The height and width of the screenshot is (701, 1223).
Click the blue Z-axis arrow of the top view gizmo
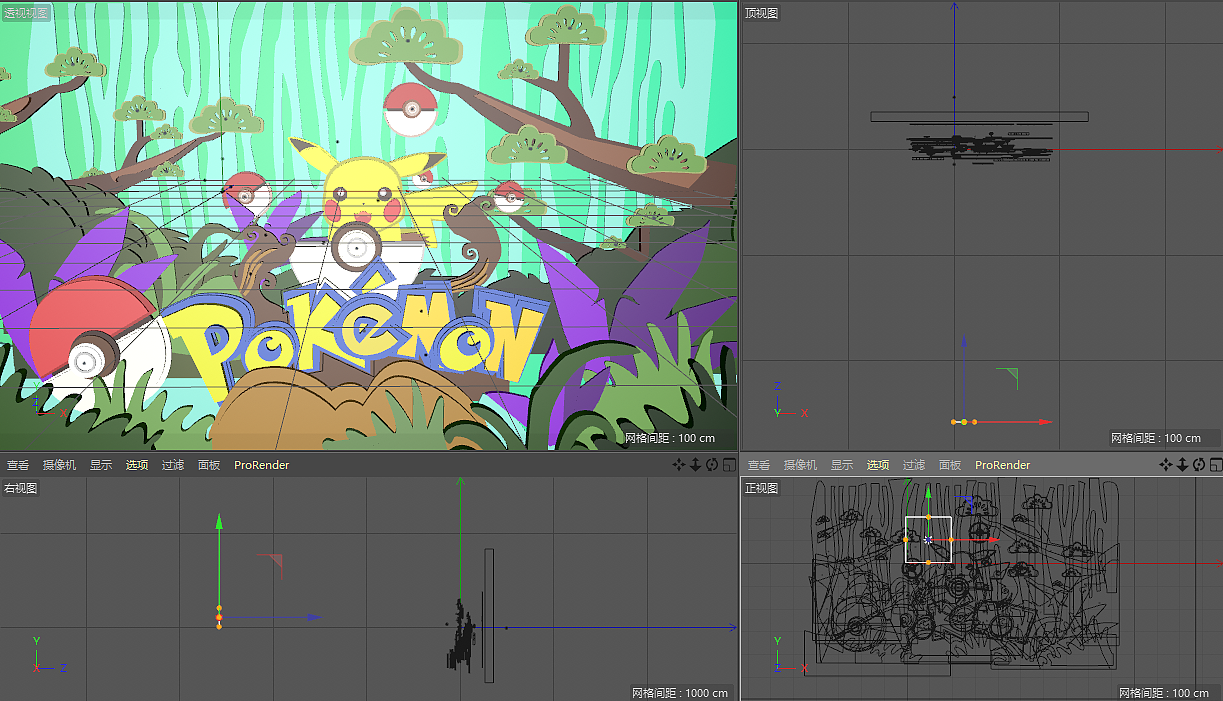click(x=964, y=343)
